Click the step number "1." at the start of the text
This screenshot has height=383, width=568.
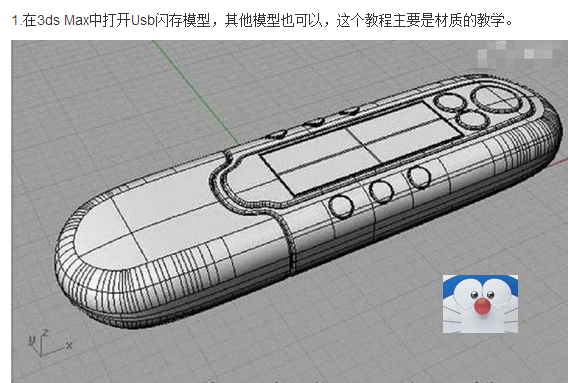(x=17, y=21)
